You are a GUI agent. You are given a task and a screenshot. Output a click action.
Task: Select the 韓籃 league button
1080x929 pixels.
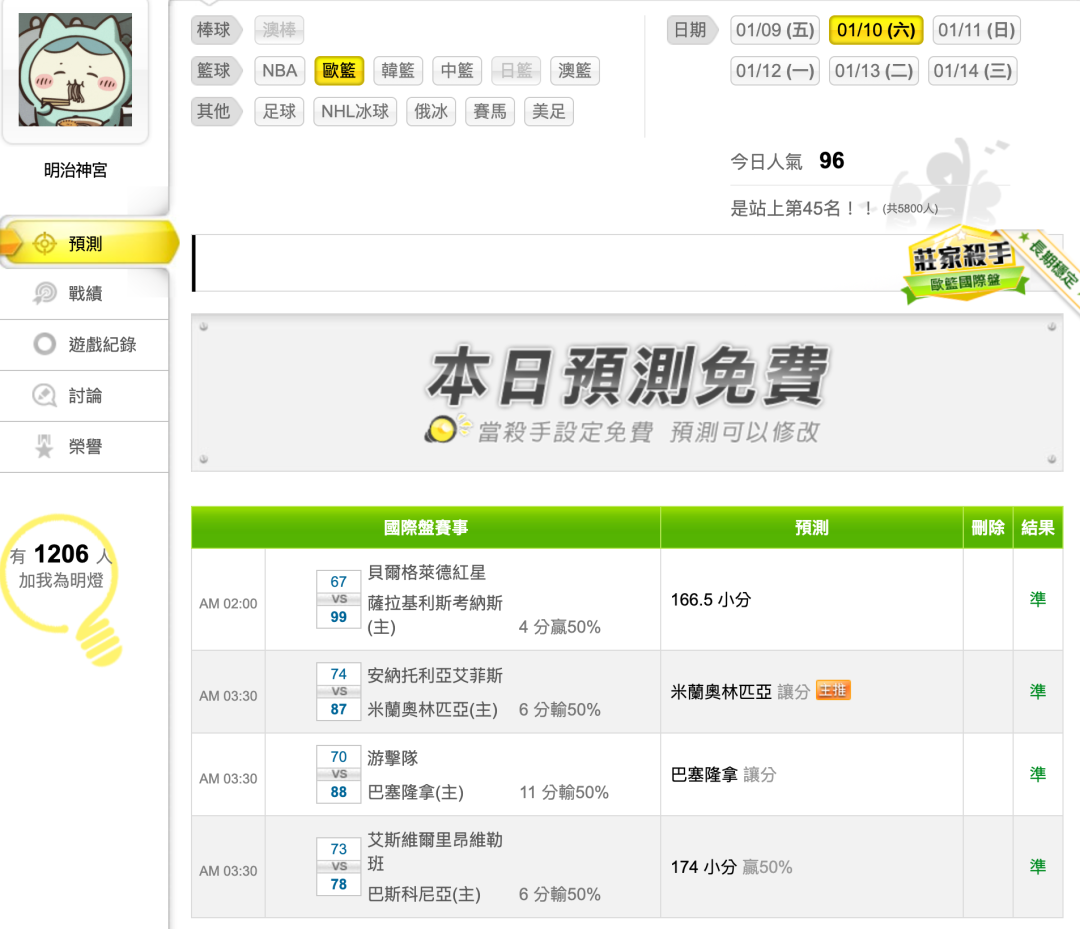coord(398,70)
